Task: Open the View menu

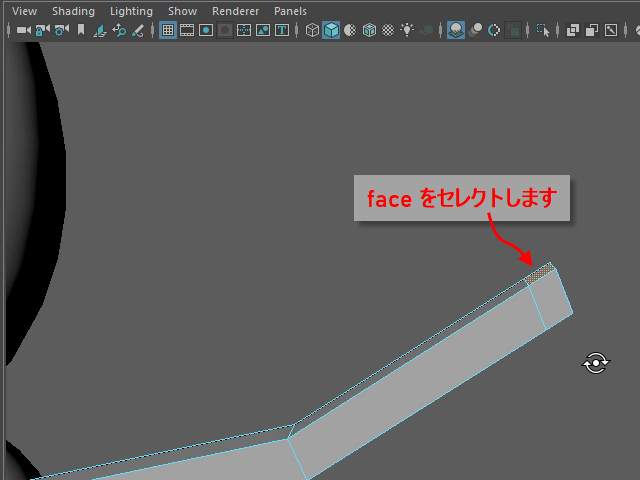Action: point(25,11)
